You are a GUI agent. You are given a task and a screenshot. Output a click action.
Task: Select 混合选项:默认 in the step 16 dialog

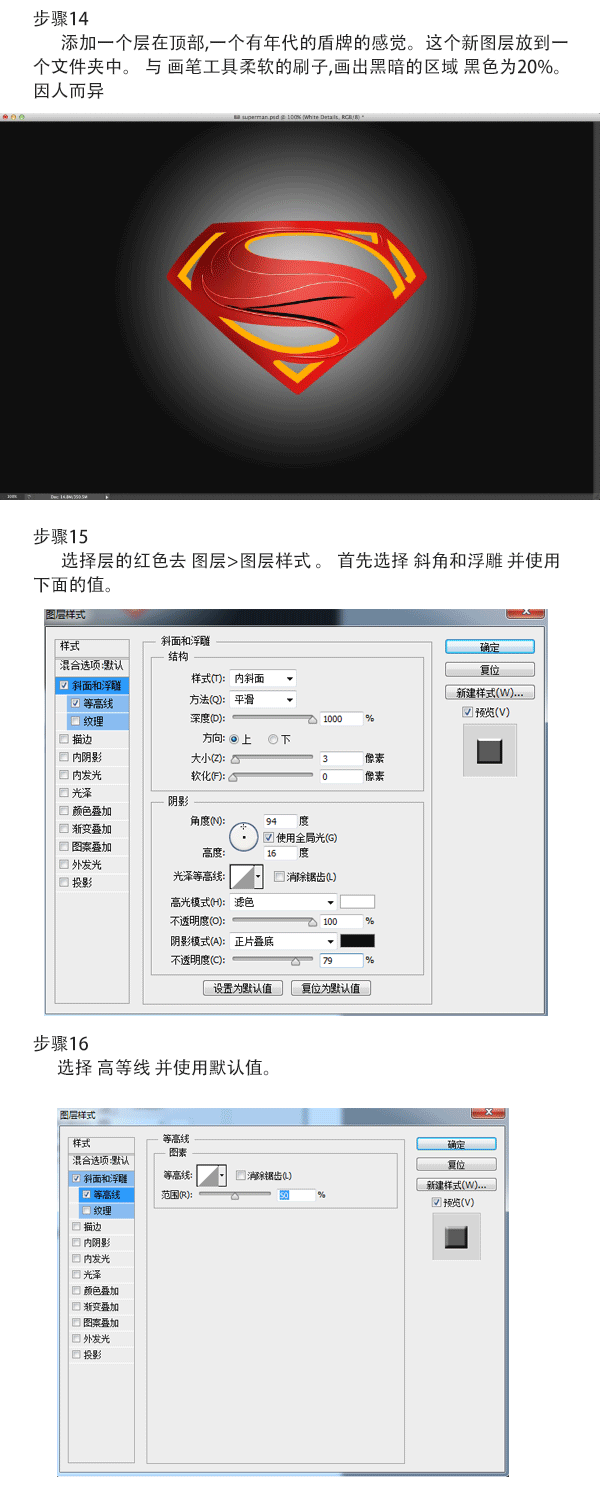pos(102,1160)
